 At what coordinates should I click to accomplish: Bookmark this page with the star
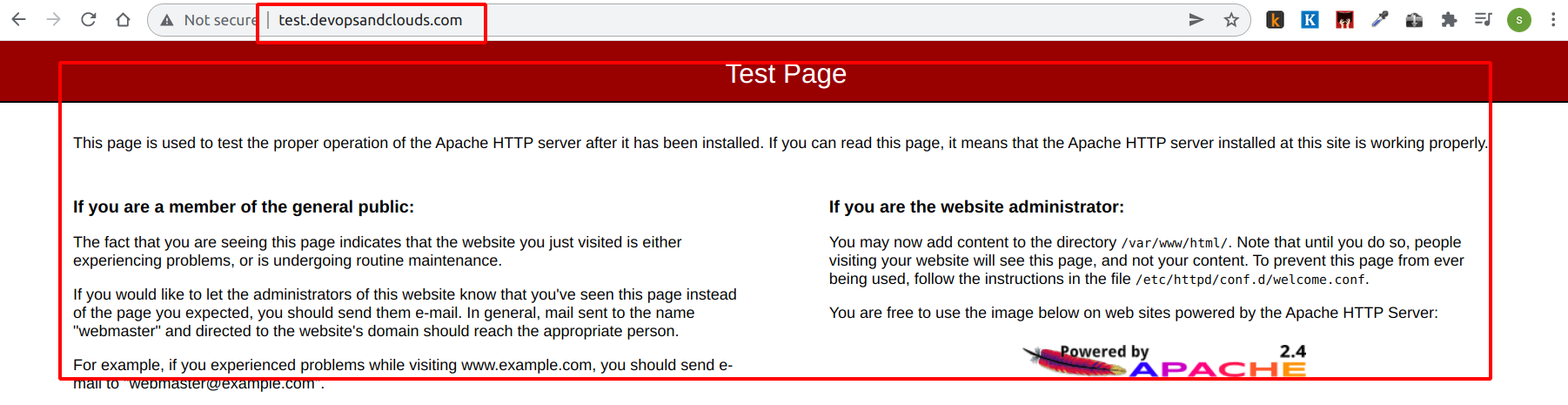tap(1231, 19)
